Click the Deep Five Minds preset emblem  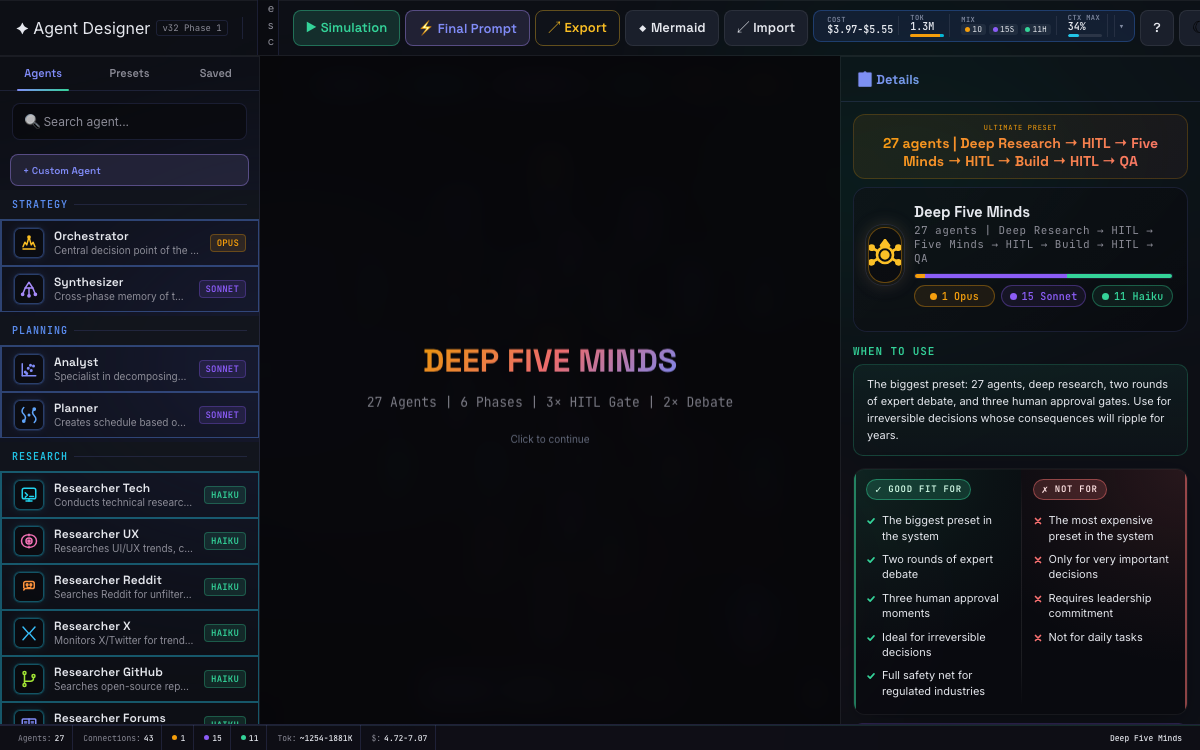pyautogui.click(x=885, y=255)
